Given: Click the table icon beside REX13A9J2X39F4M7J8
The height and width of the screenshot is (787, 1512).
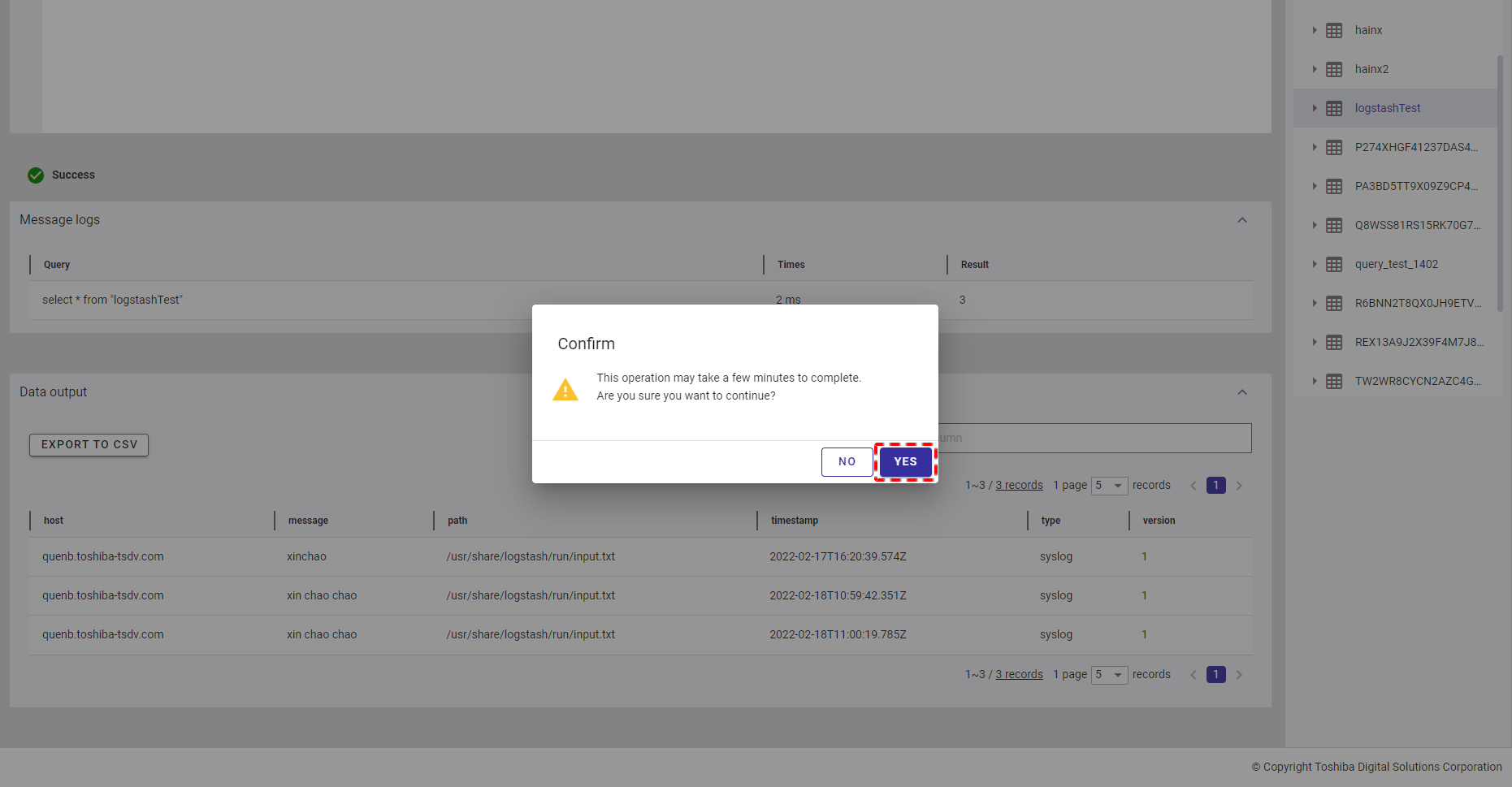Looking at the screenshot, I should pyautogui.click(x=1334, y=342).
